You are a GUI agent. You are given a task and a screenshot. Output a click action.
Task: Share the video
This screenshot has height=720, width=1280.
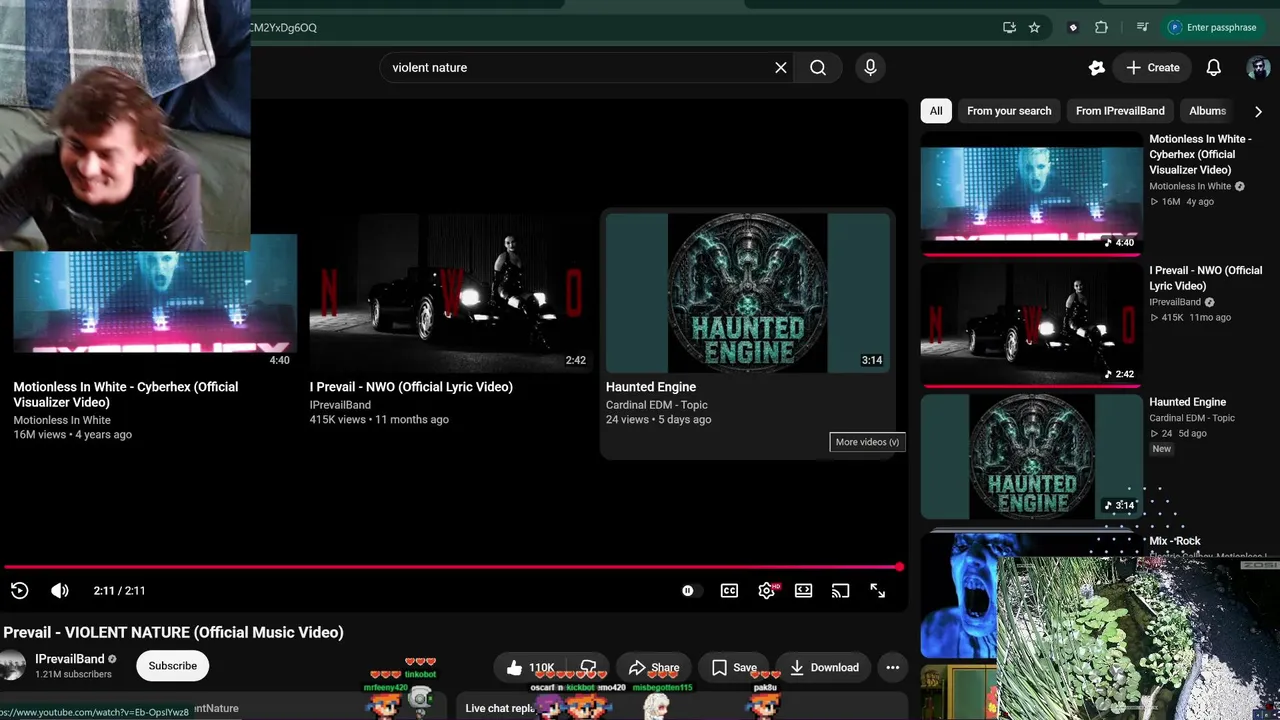click(654, 668)
